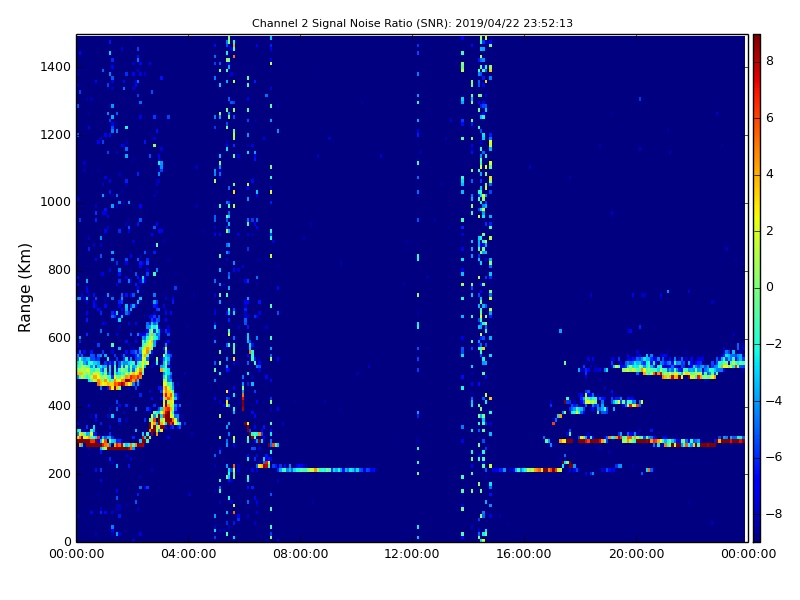Image resolution: width=800 pixels, height=600 pixels.
Task: Click the colorbar tick label 0
Action: coord(770,287)
